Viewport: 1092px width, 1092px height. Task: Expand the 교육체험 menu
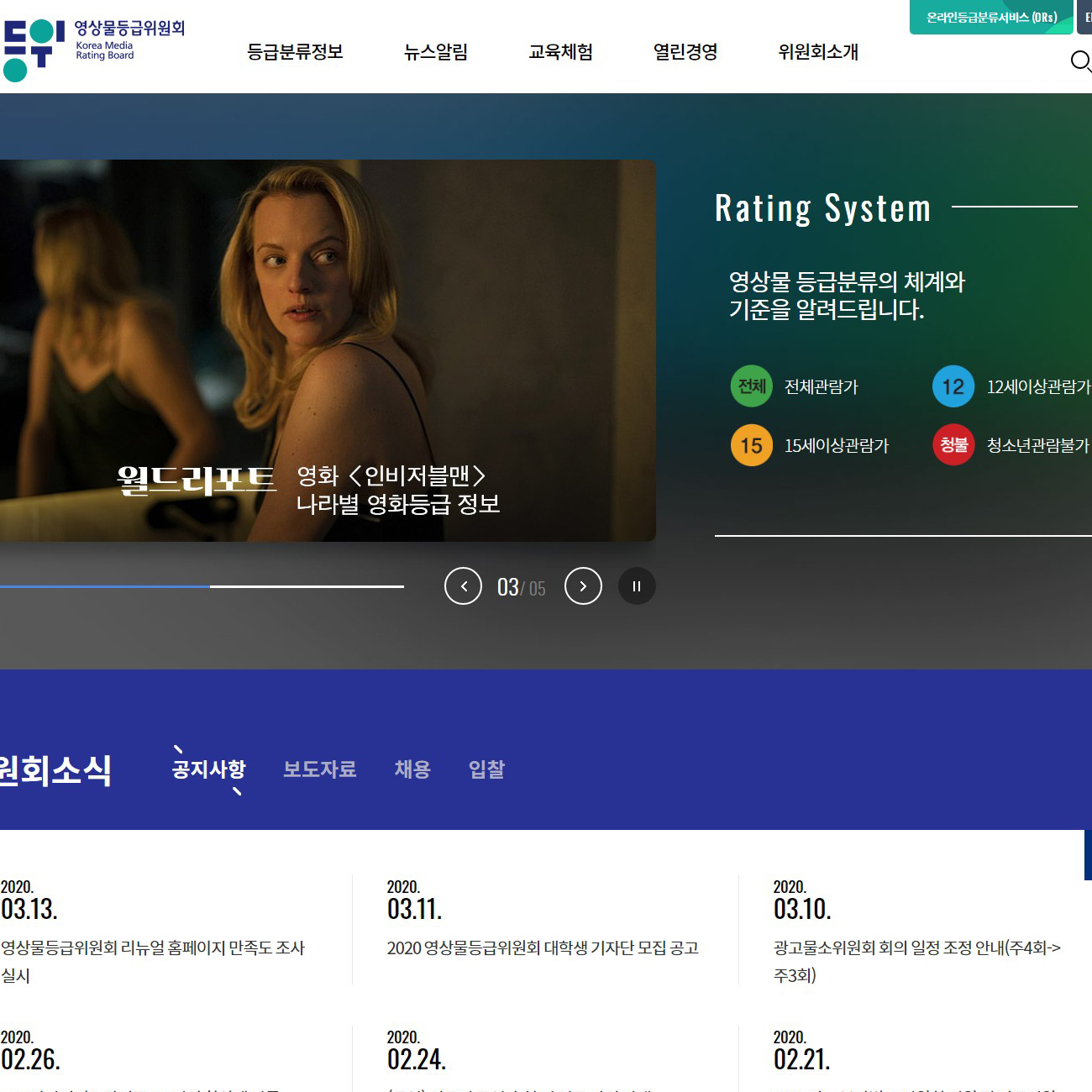click(560, 52)
